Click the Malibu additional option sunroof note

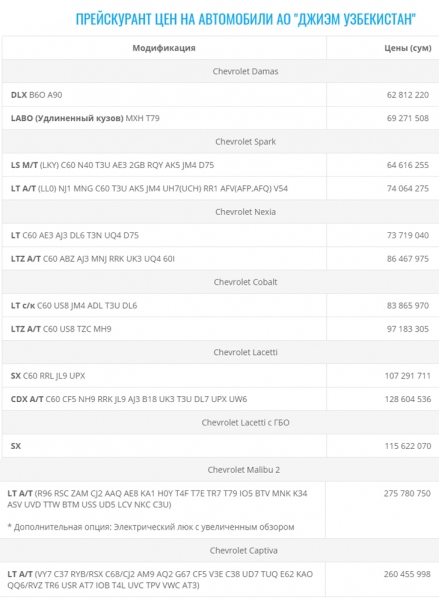(x=151, y=527)
